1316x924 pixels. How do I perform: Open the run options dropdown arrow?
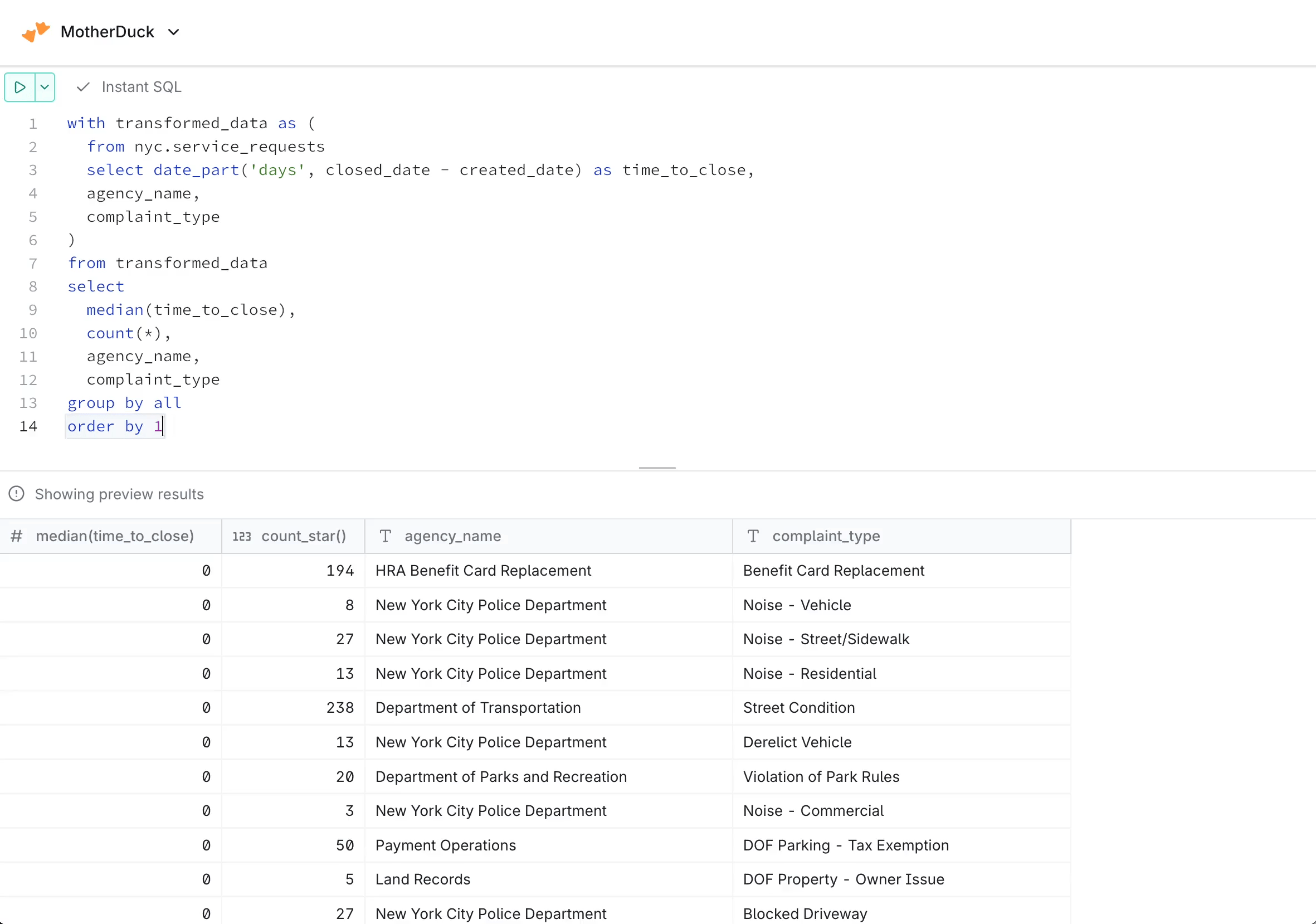[45, 87]
